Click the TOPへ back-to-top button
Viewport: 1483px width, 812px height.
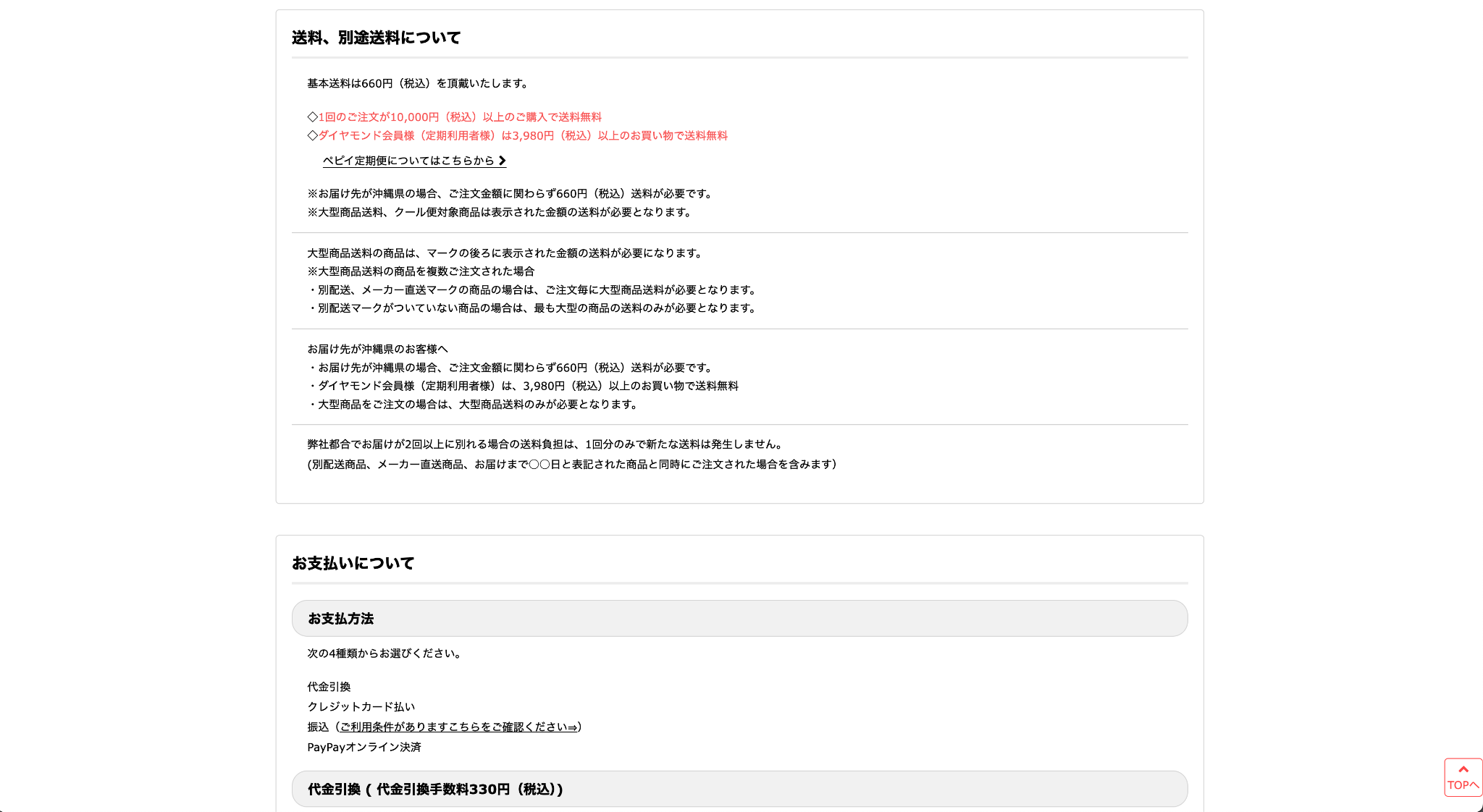1463,777
